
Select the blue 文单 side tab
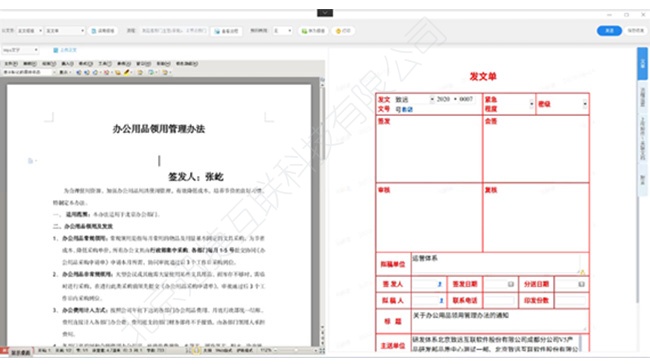[x=642, y=63]
